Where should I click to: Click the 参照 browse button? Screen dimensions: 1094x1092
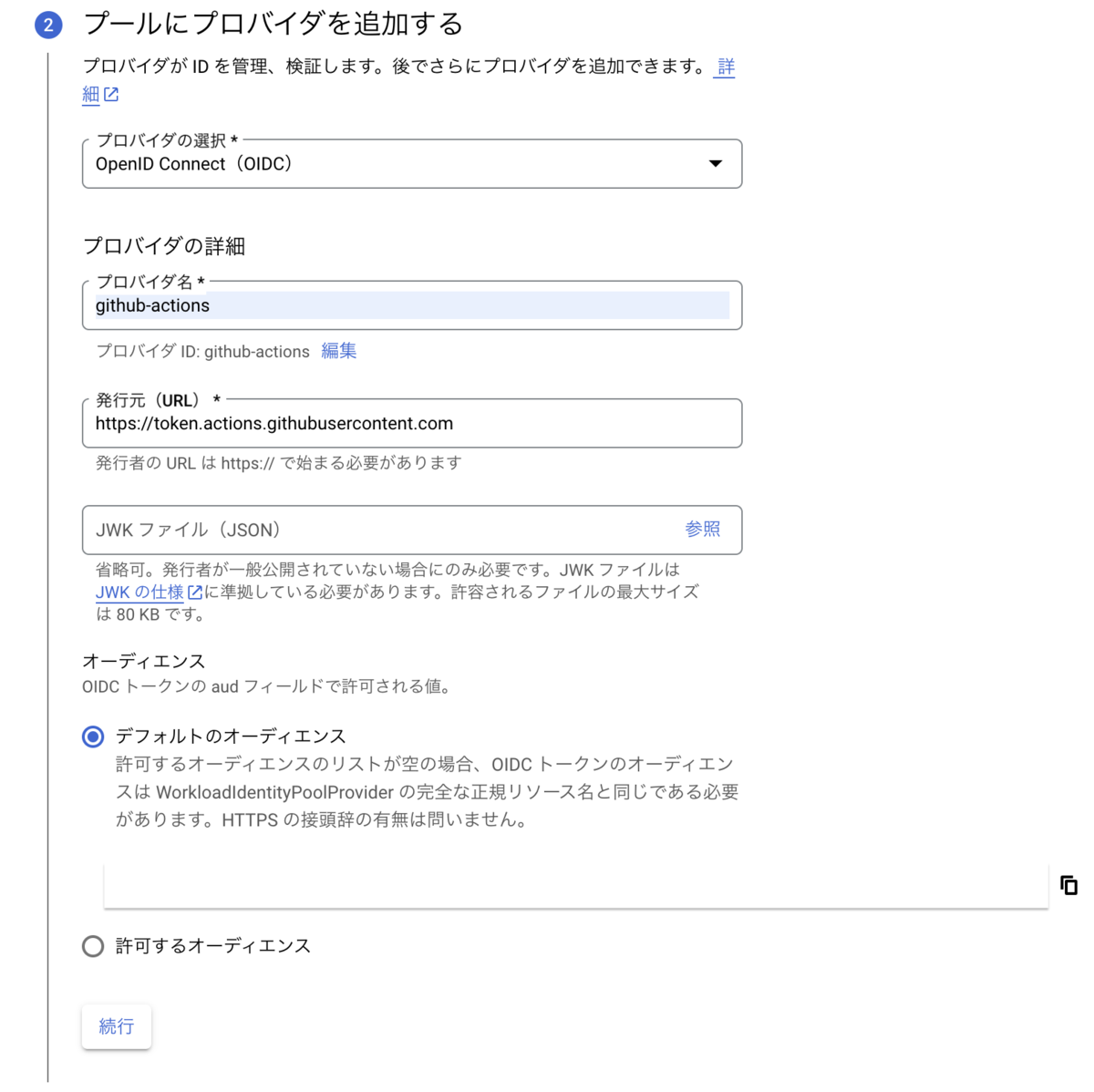(703, 530)
